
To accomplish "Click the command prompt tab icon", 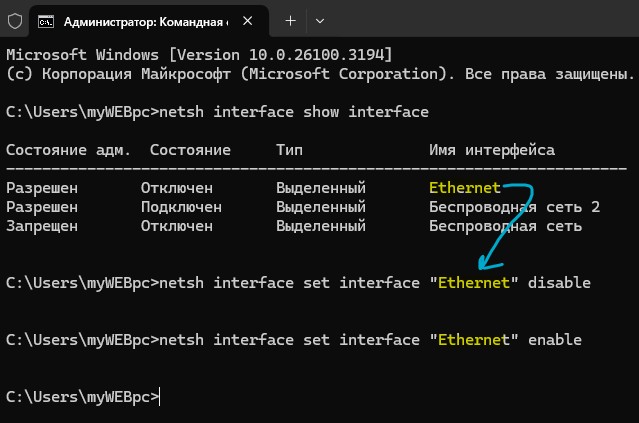I will pyautogui.click(x=46, y=21).
